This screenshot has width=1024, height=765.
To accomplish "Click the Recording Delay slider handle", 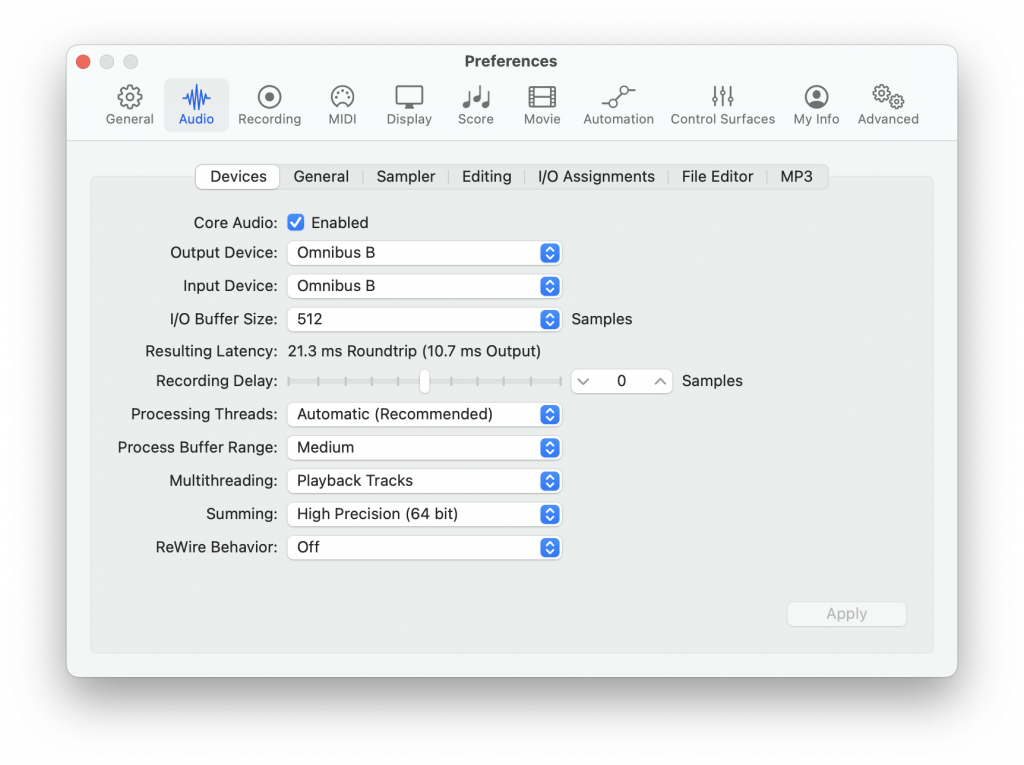I will coord(424,381).
